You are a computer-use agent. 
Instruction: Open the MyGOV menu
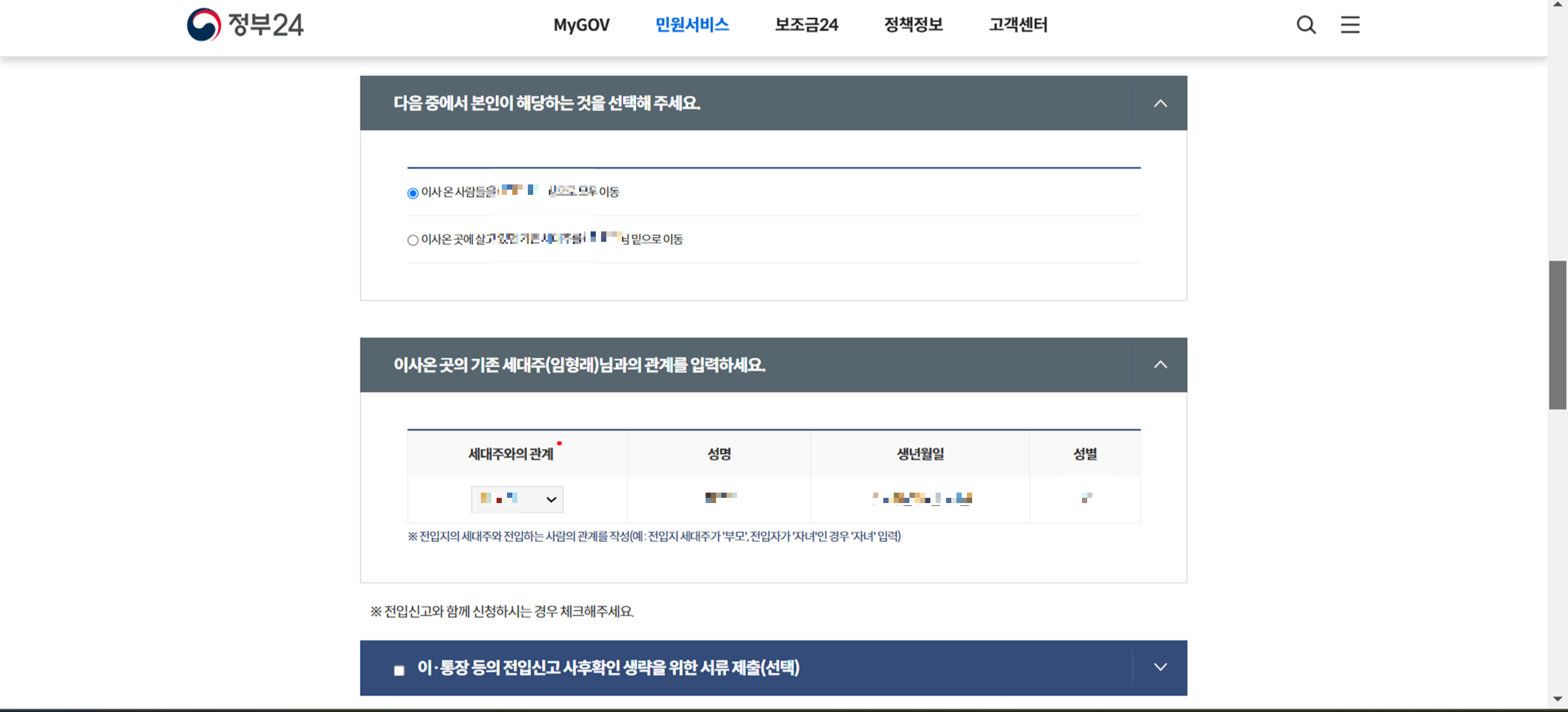581,25
